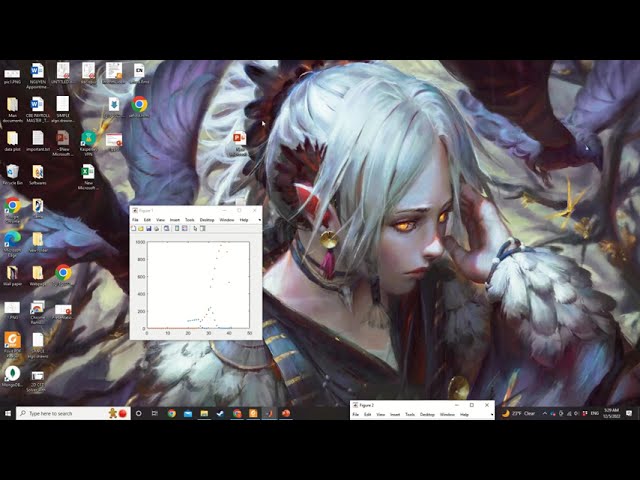Click the dock arrow in Figure 2 menu bar
The width and height of the screenshot is (640, 480).
[492, 415]
